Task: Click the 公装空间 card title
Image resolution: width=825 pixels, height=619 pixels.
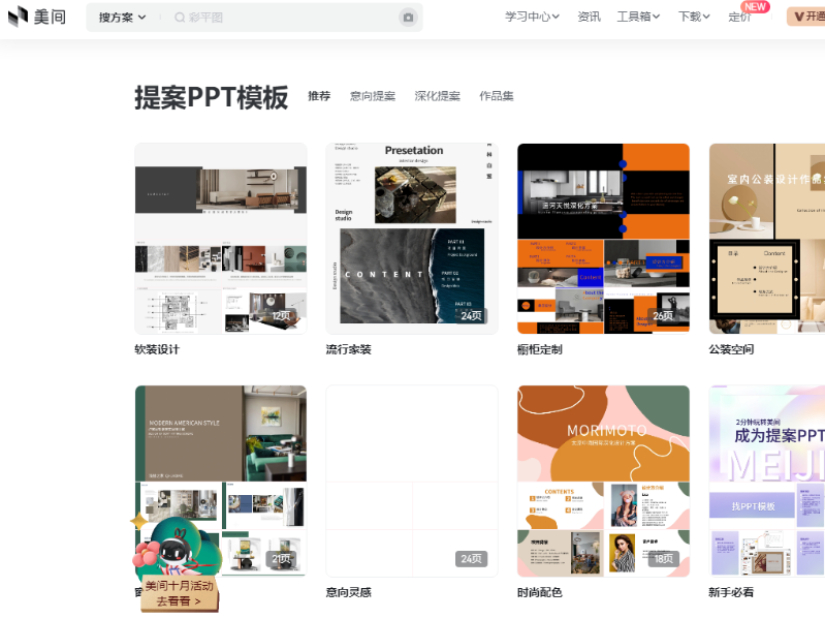Action: tap(731, 350)
